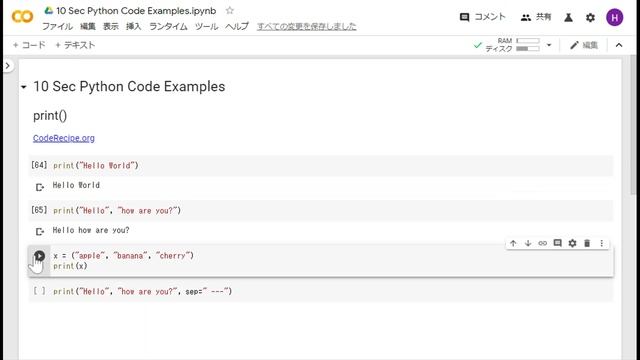Open the runtime connection dropdown arrow

549,45
